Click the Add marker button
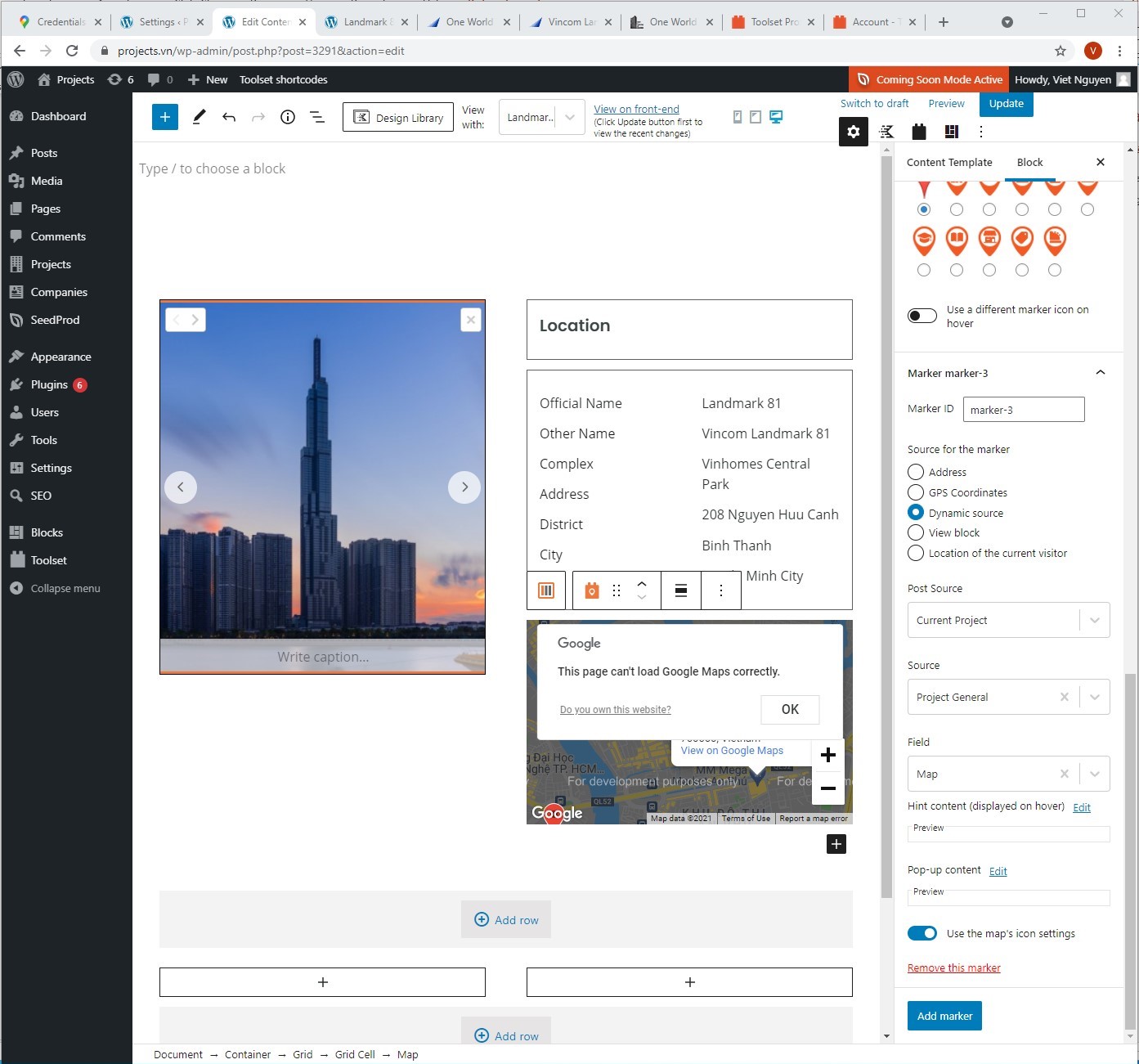The height and width of the screenshot is (1064, 1139). tap(944, 1016)
